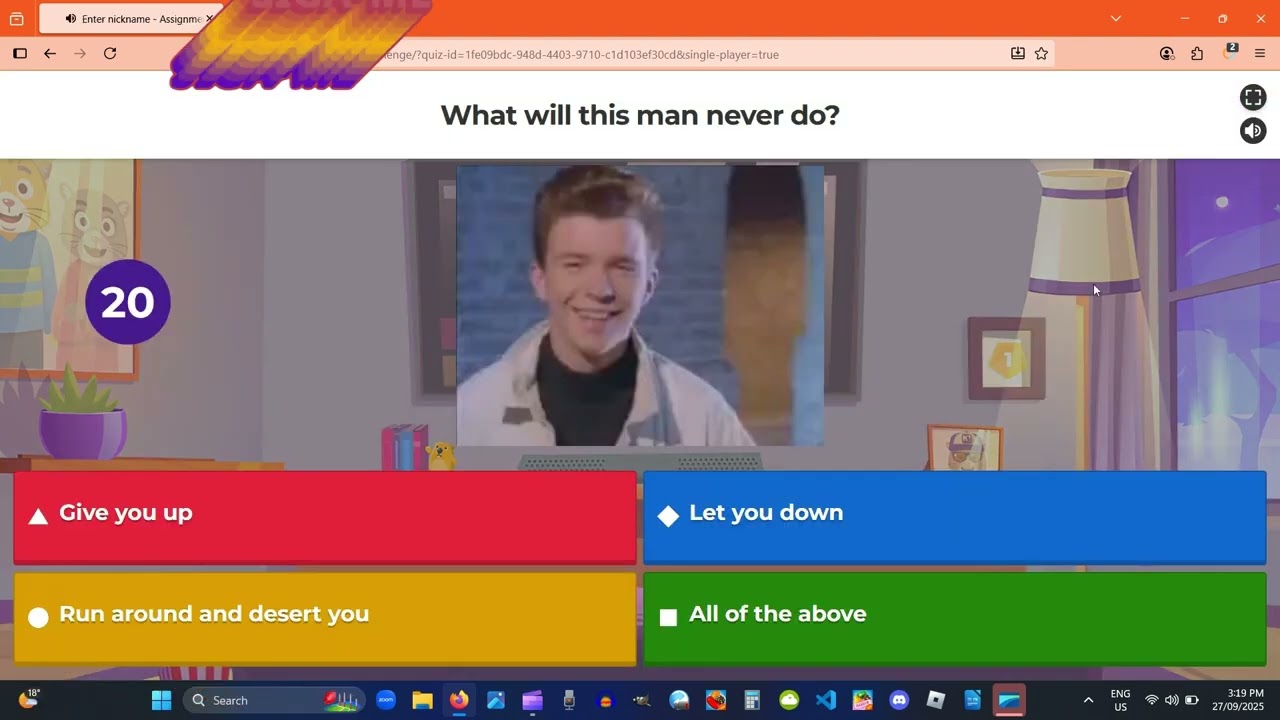
Task: Bookmark this page with the star icon
Action: pos(1041,54)
